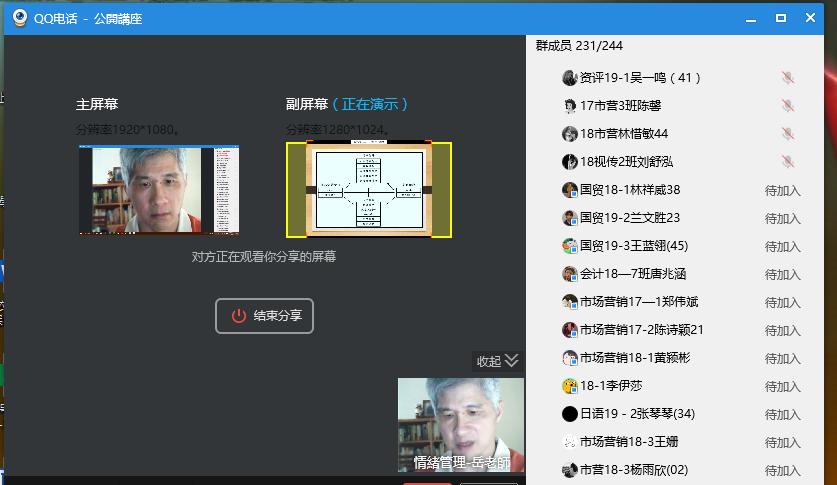Toggle mute icon for 18市营林惜敏44
Image resolution: width=837 pixels, height=485 pixels.
click(788, 134)
